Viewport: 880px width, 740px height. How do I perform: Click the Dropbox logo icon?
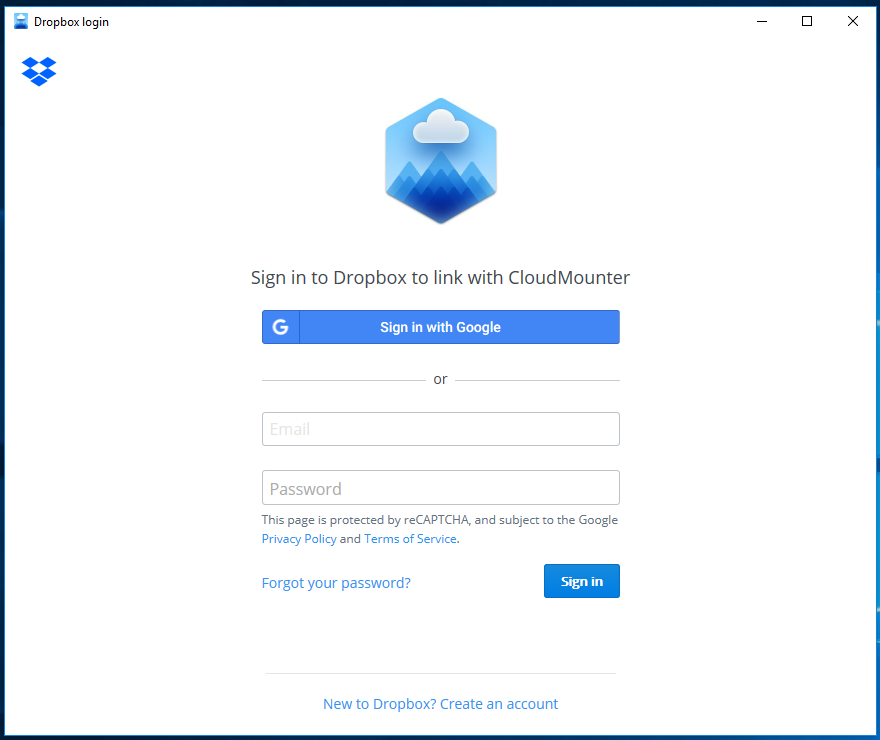[x=39, y=71]
